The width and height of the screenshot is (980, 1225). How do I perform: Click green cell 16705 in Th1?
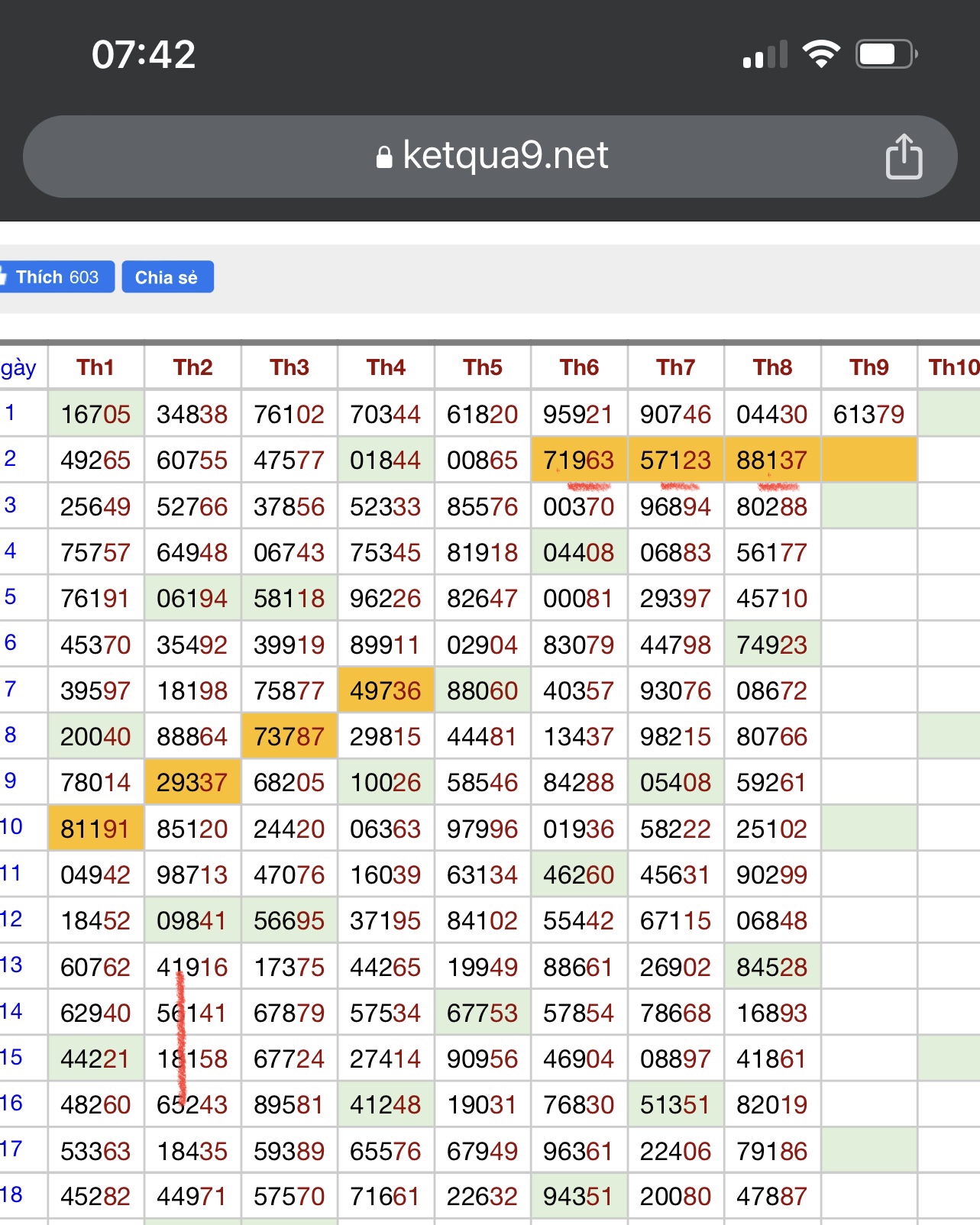point(95,414)
